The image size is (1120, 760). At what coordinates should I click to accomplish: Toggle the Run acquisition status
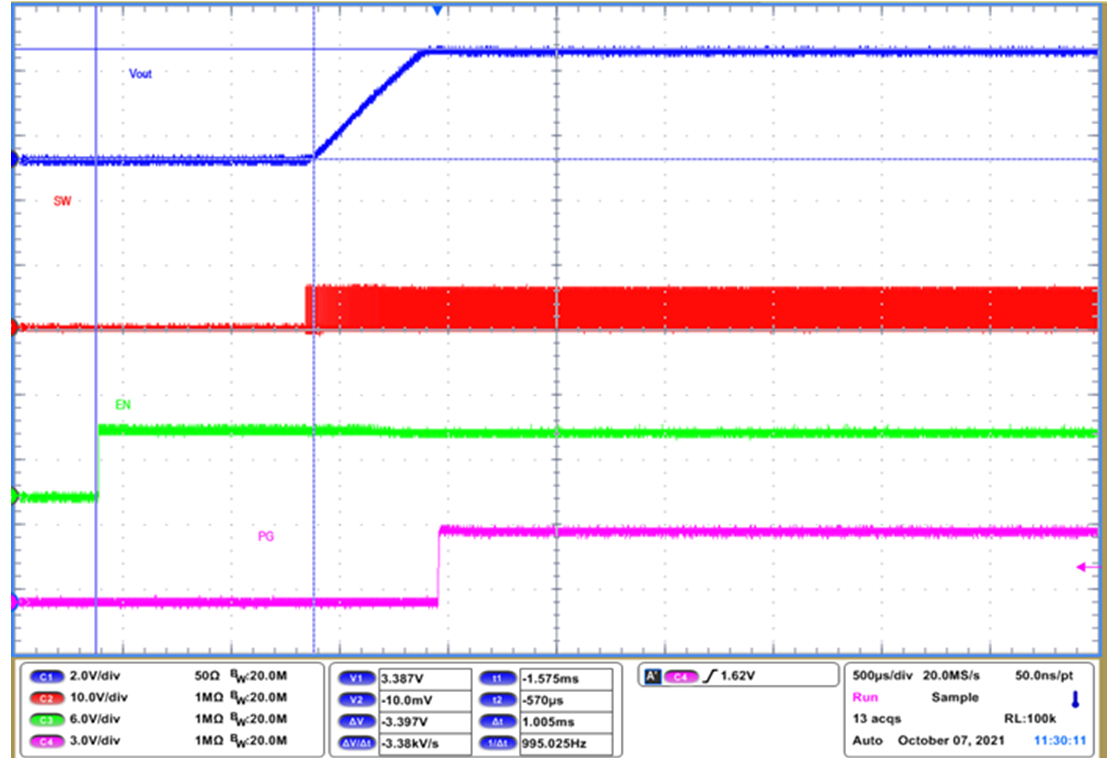click(x=864, y=697)
